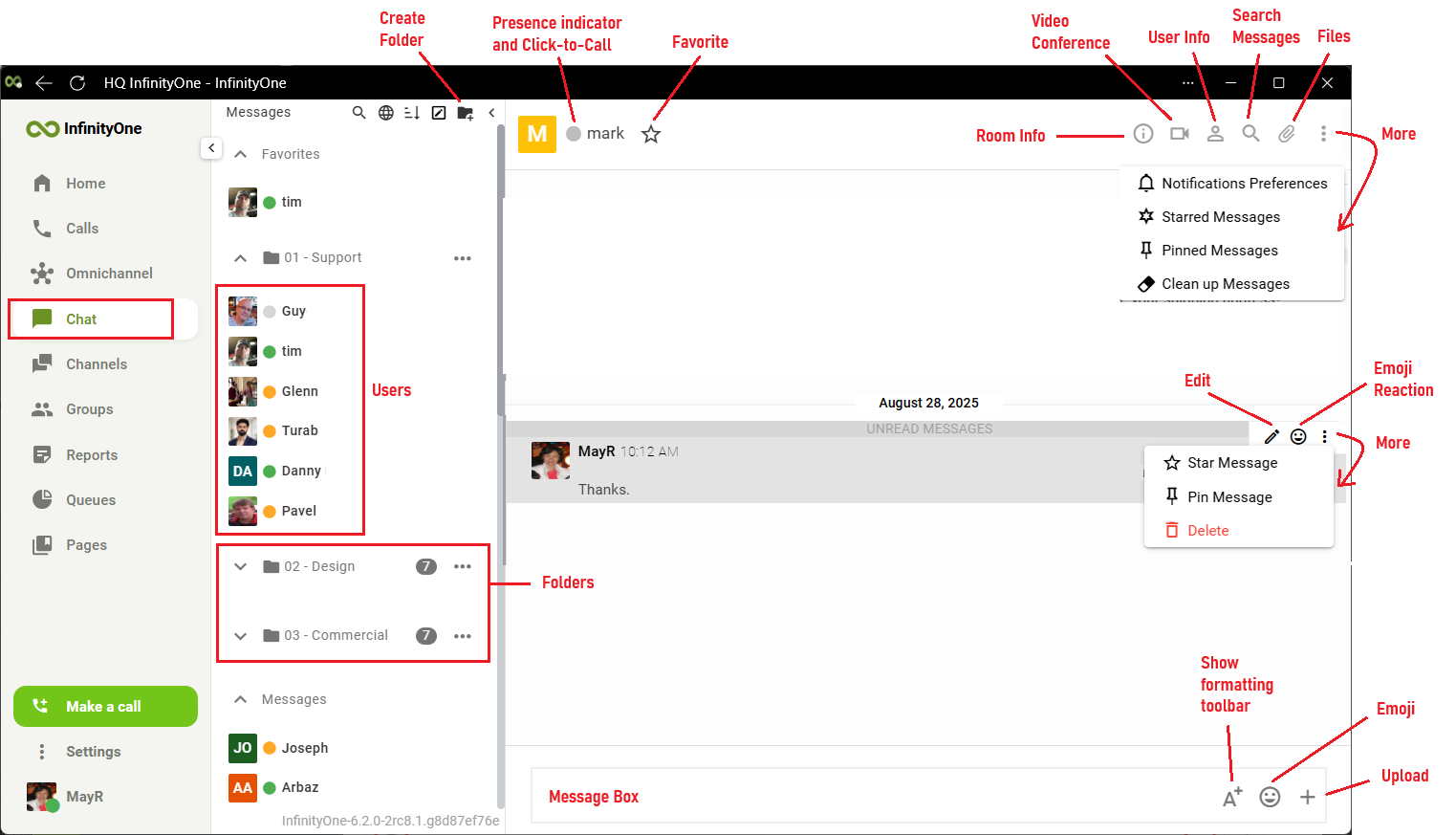
Task: Search messages in the mark conversation
Action: (x=1250, y=134)
